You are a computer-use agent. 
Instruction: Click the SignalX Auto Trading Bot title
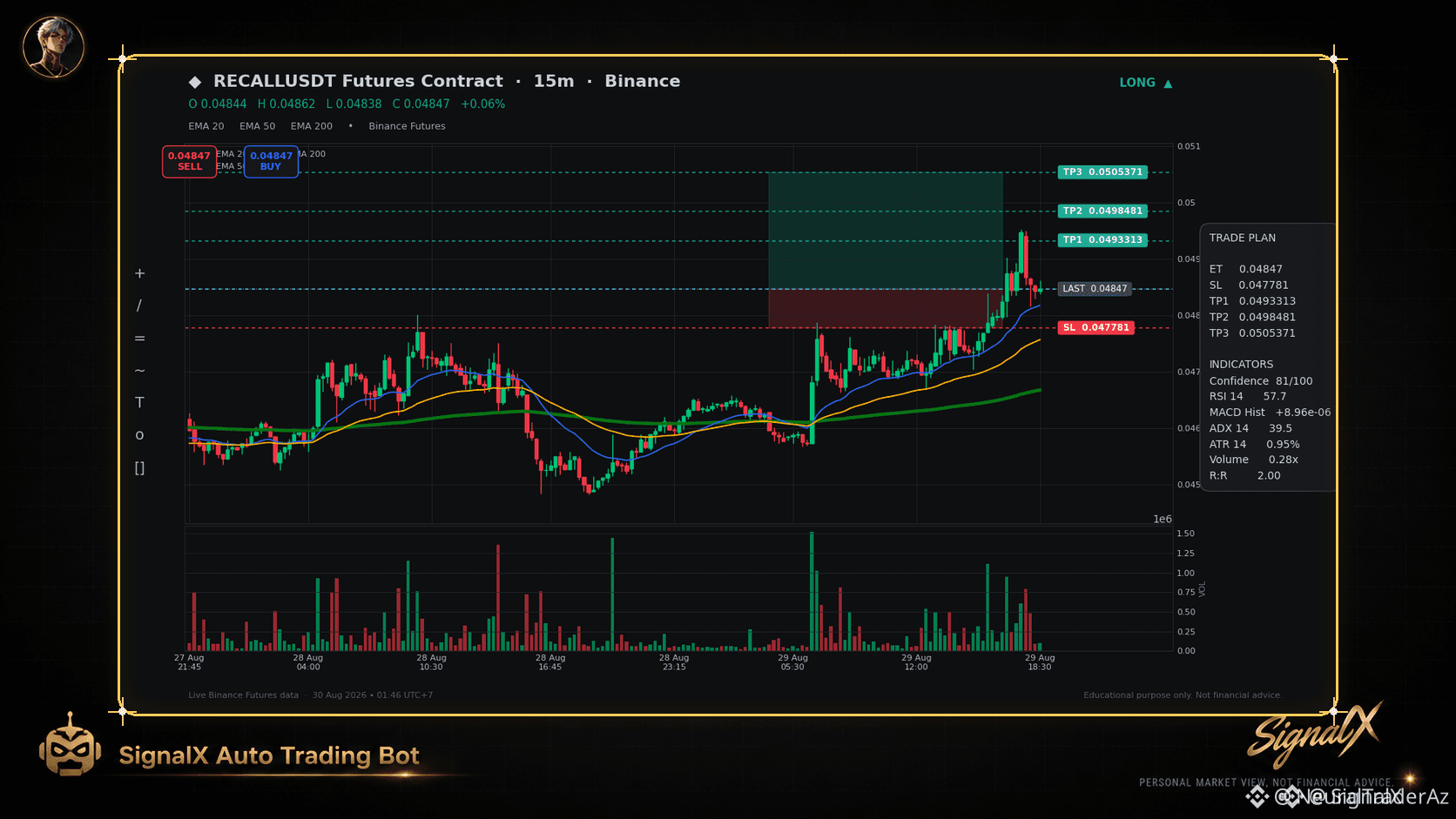(x=269, y=755)
